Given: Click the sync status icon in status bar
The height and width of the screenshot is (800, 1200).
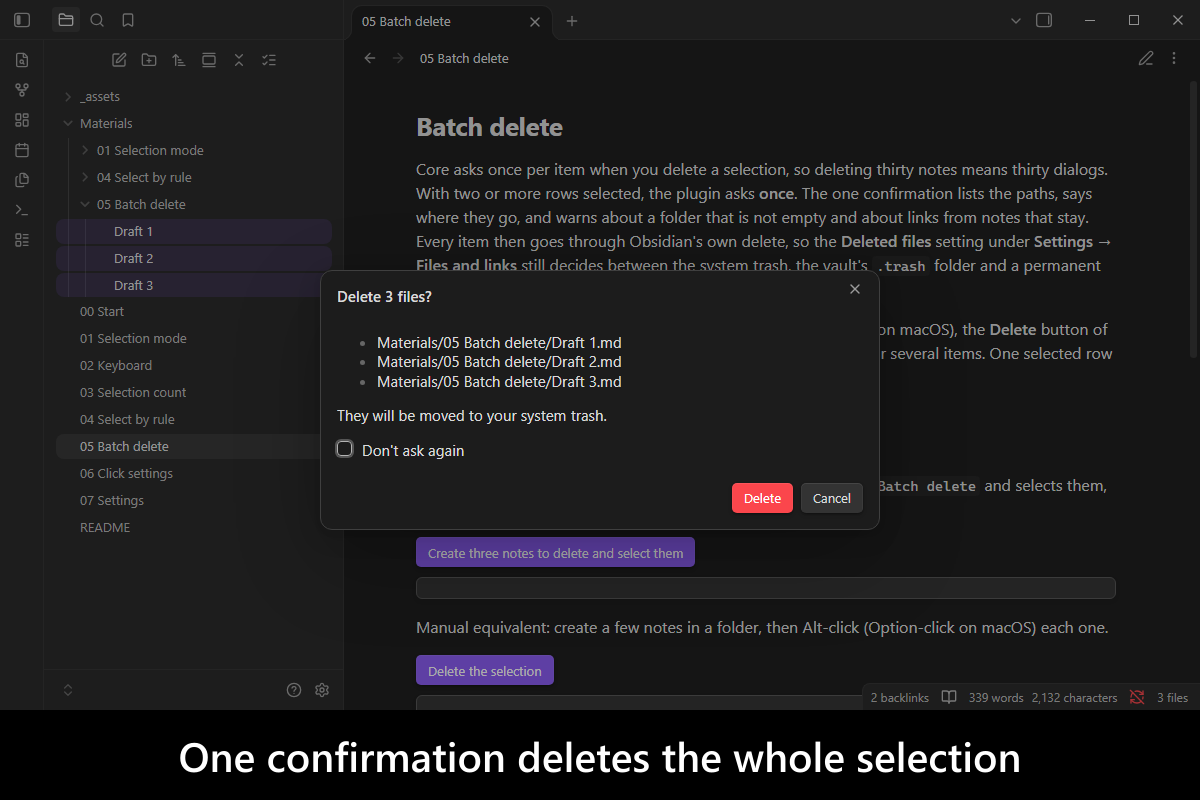Looking at the screenshot, I should tap(1137, 697).
